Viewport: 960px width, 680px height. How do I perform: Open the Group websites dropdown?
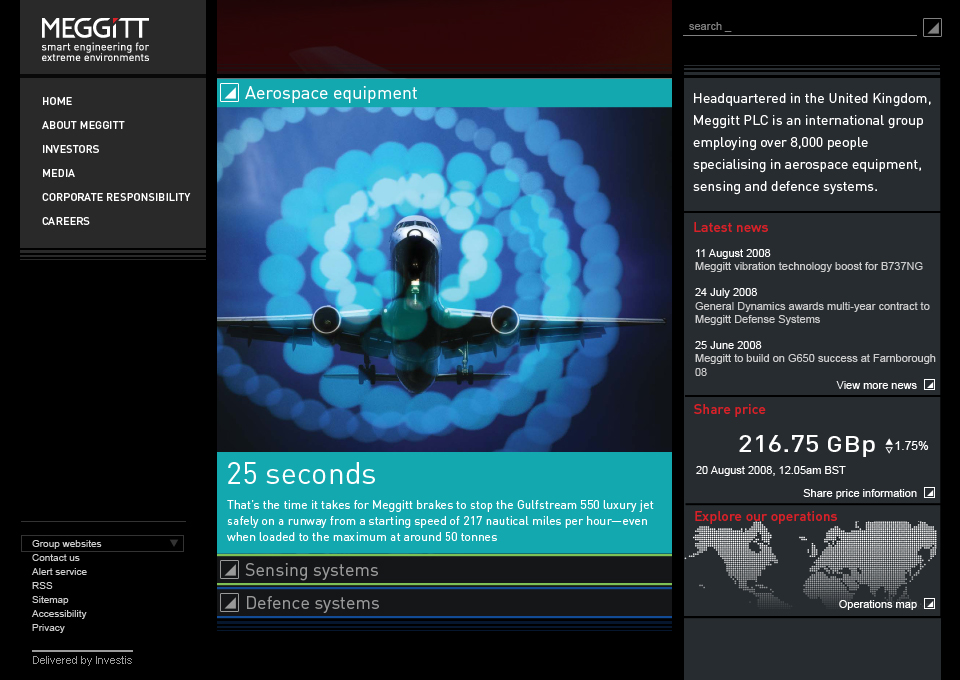point(102,544)
